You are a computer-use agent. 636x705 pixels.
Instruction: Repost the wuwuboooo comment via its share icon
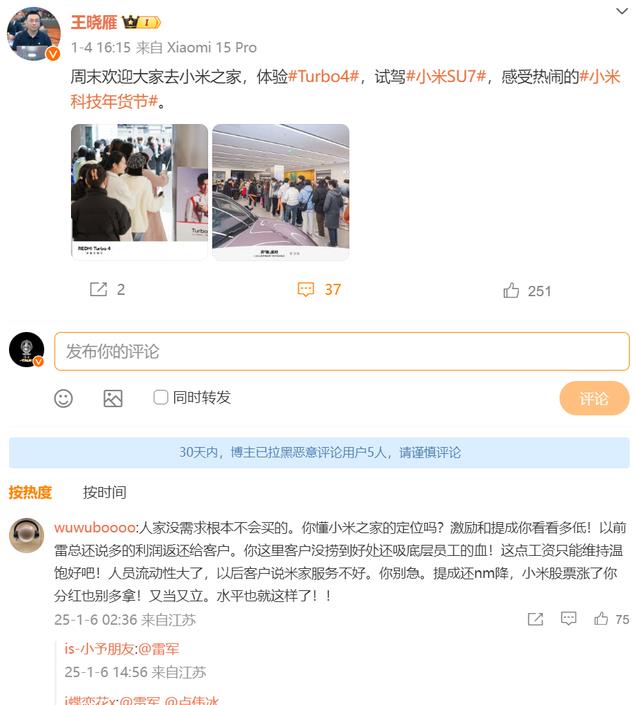coord(535,619)
